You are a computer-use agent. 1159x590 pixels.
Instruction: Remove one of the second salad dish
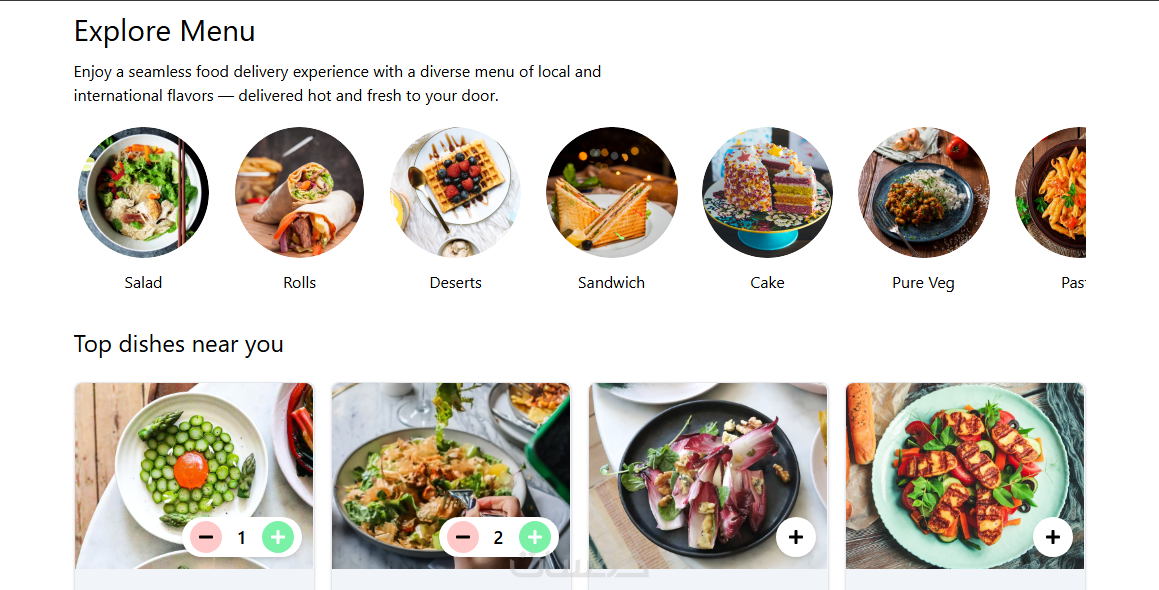coord(463,538)
